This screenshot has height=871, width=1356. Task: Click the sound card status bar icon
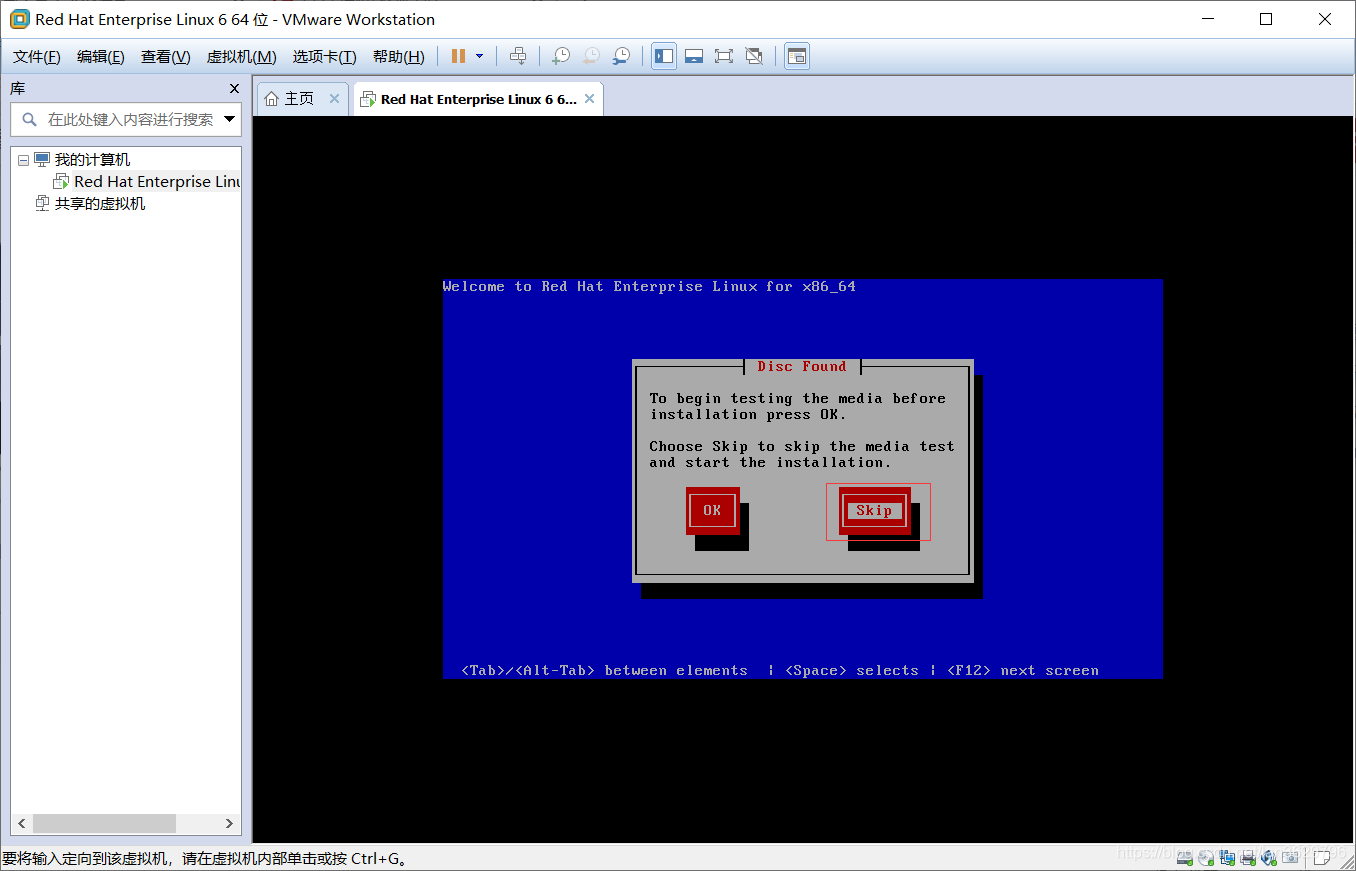pos(1269,858)
